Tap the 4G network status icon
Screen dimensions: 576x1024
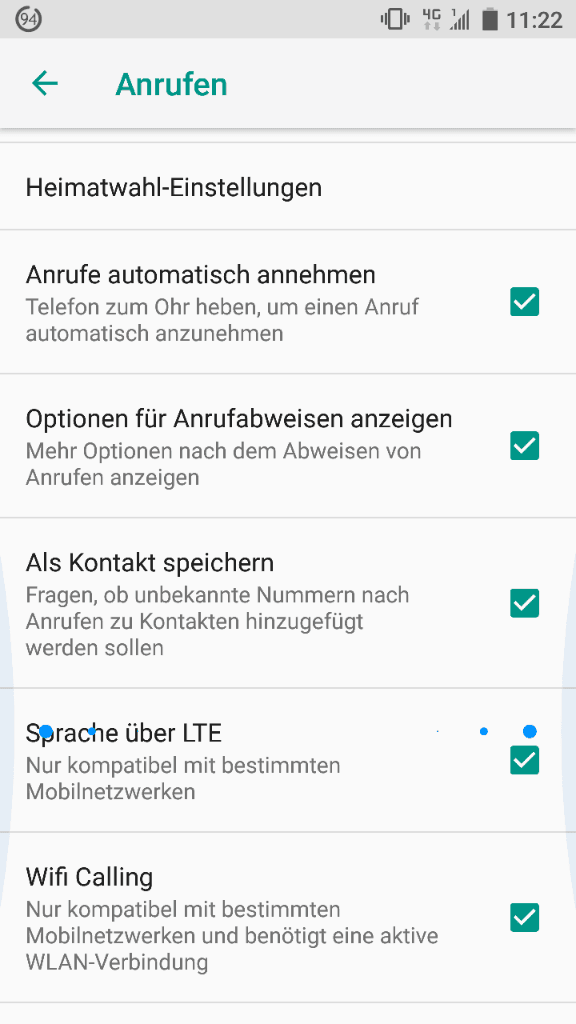point(432,20)
